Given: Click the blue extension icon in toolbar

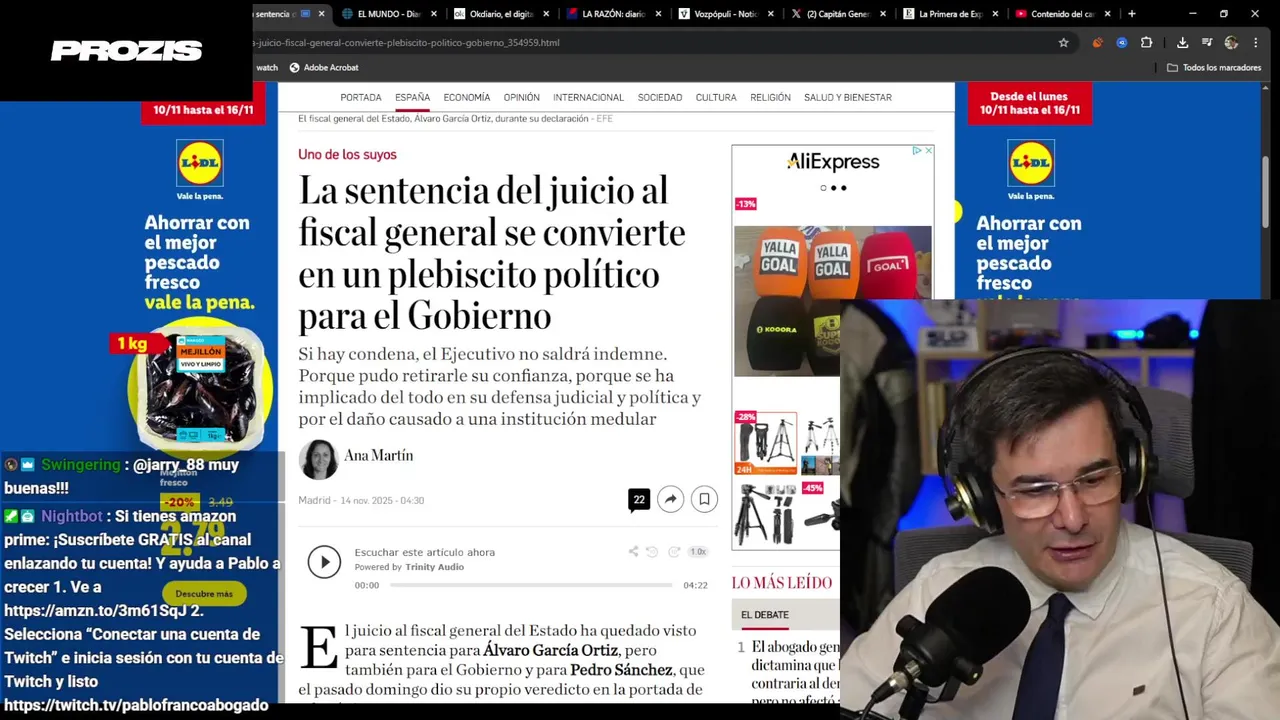Looking at the screenshot, I should pos(1122,43).
